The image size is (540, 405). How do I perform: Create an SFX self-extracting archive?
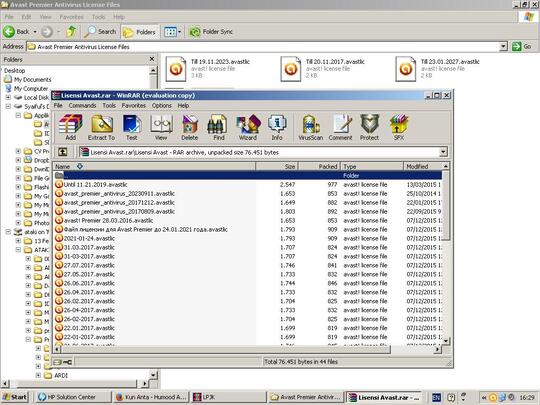pos(398,127)
